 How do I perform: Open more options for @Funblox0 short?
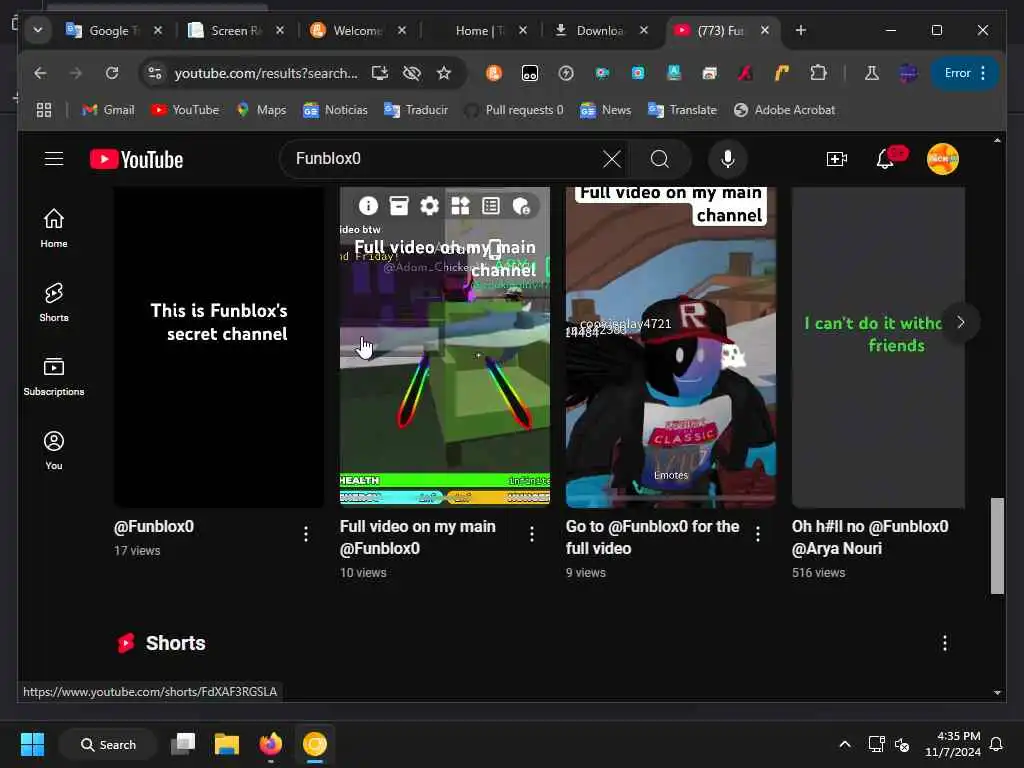[306, 534]
